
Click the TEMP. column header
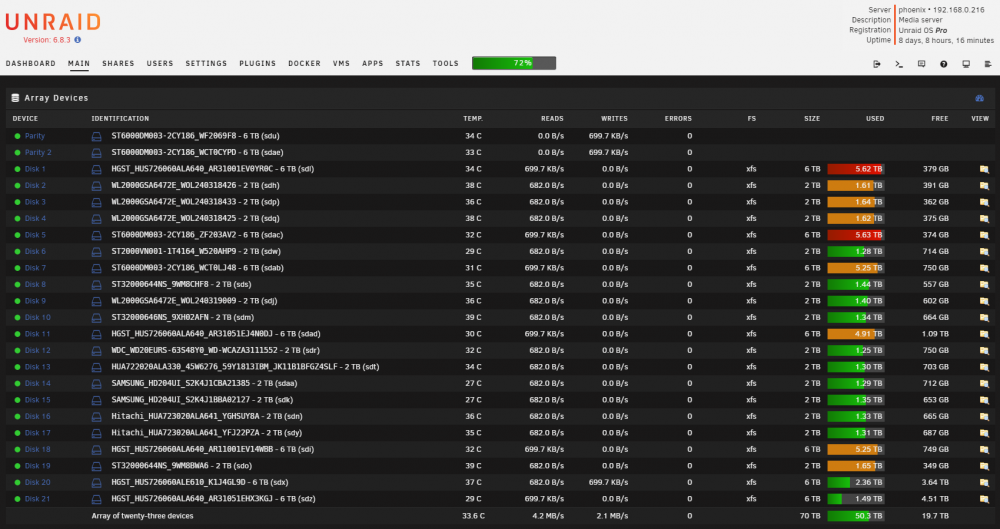(x=473, y=119)
